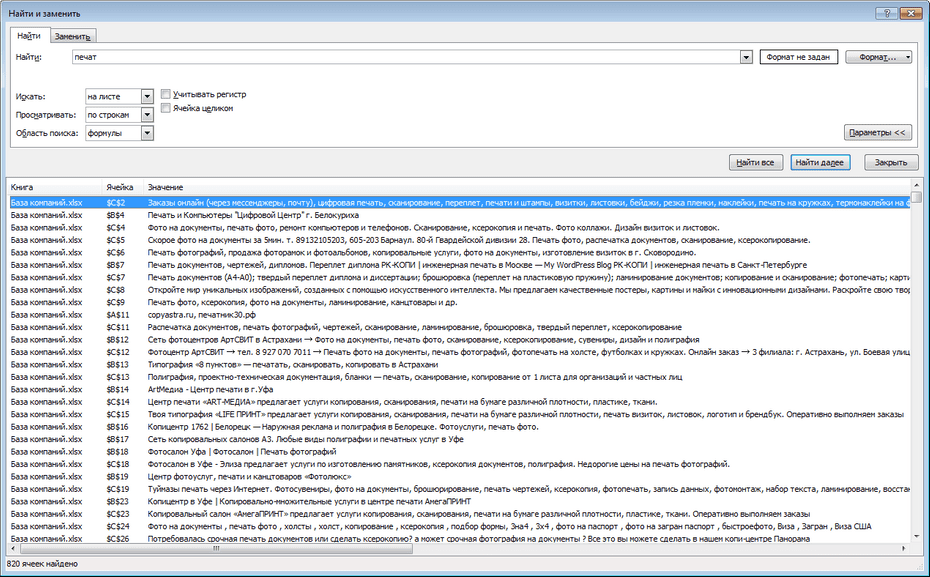Select result row with cell $C$13
The width and height of the screenshot is (930, 577).
(459, 377)
